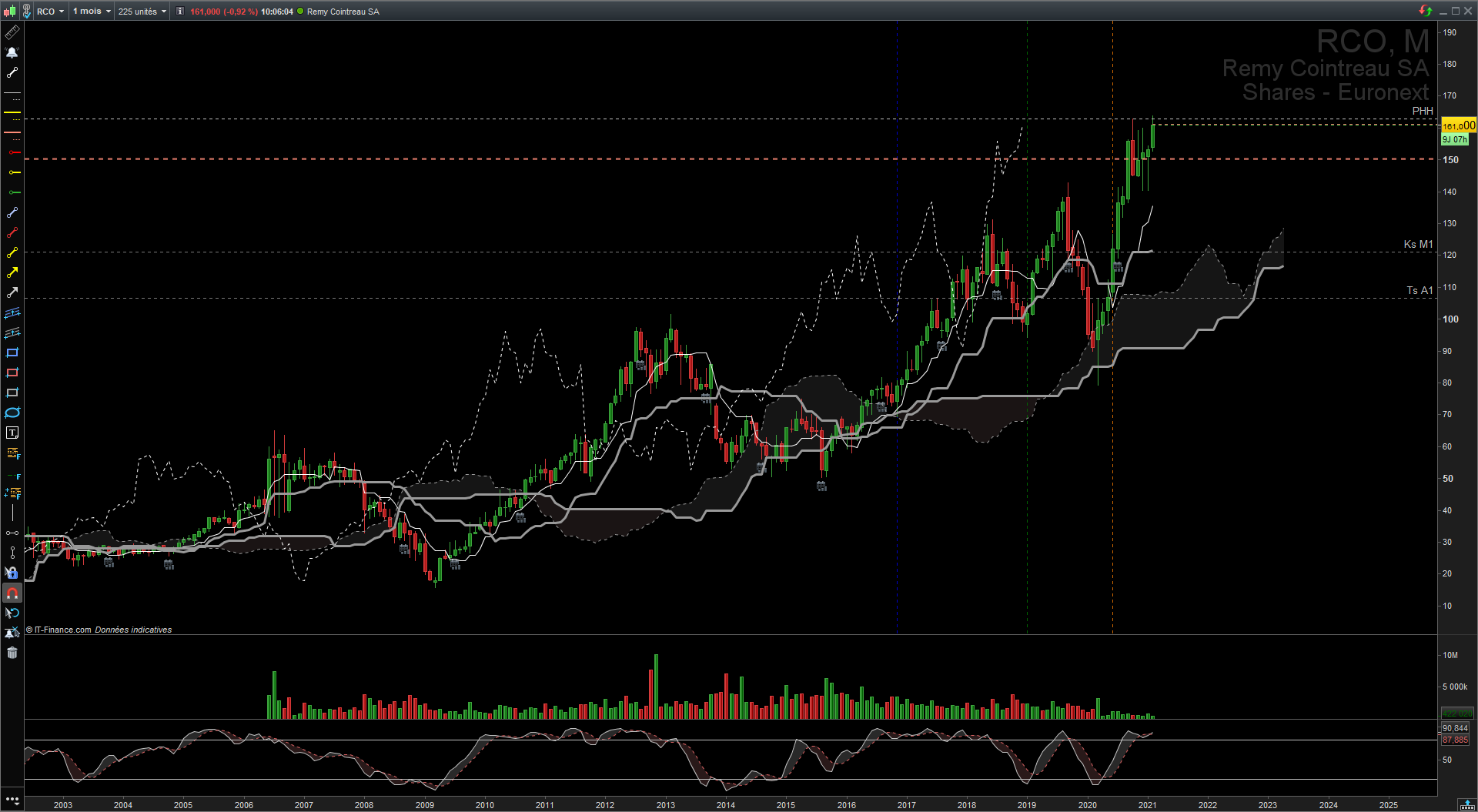Select the grey arrow tool
This screenshot has height=812, width=1478.
(12, 292)
